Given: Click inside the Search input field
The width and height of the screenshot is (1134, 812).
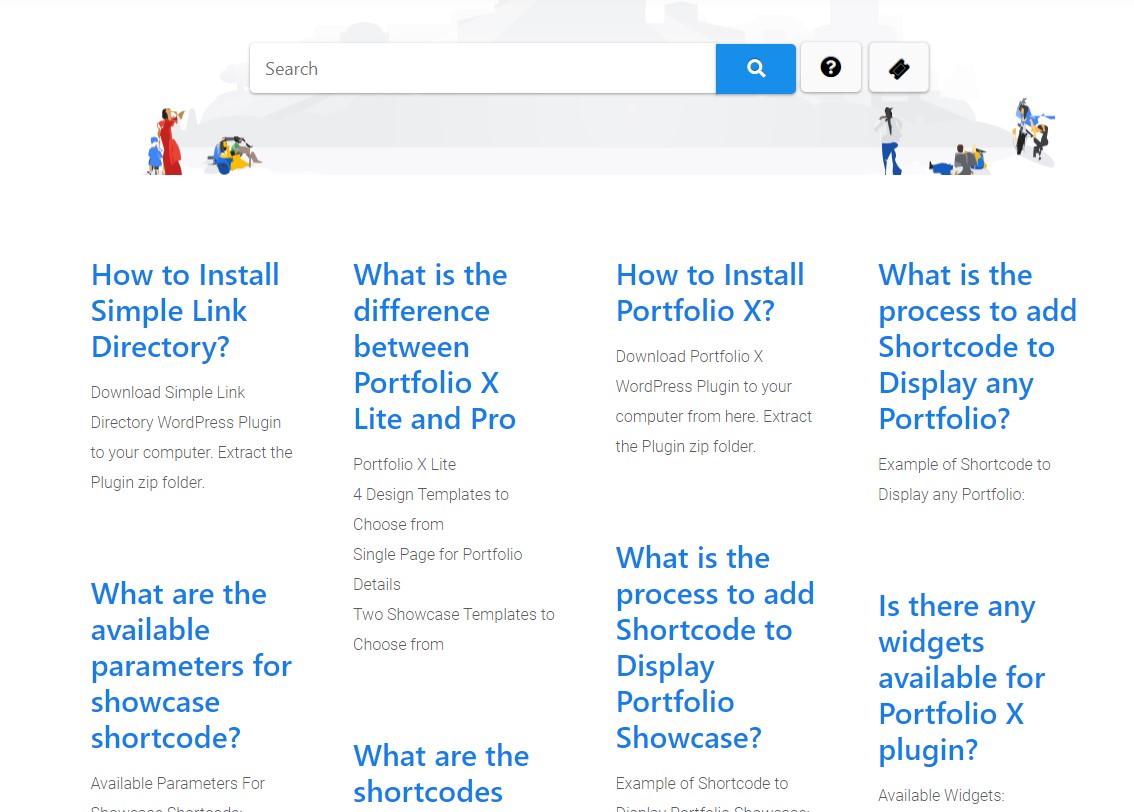Looking at the screenshot, I should [480, 68].
